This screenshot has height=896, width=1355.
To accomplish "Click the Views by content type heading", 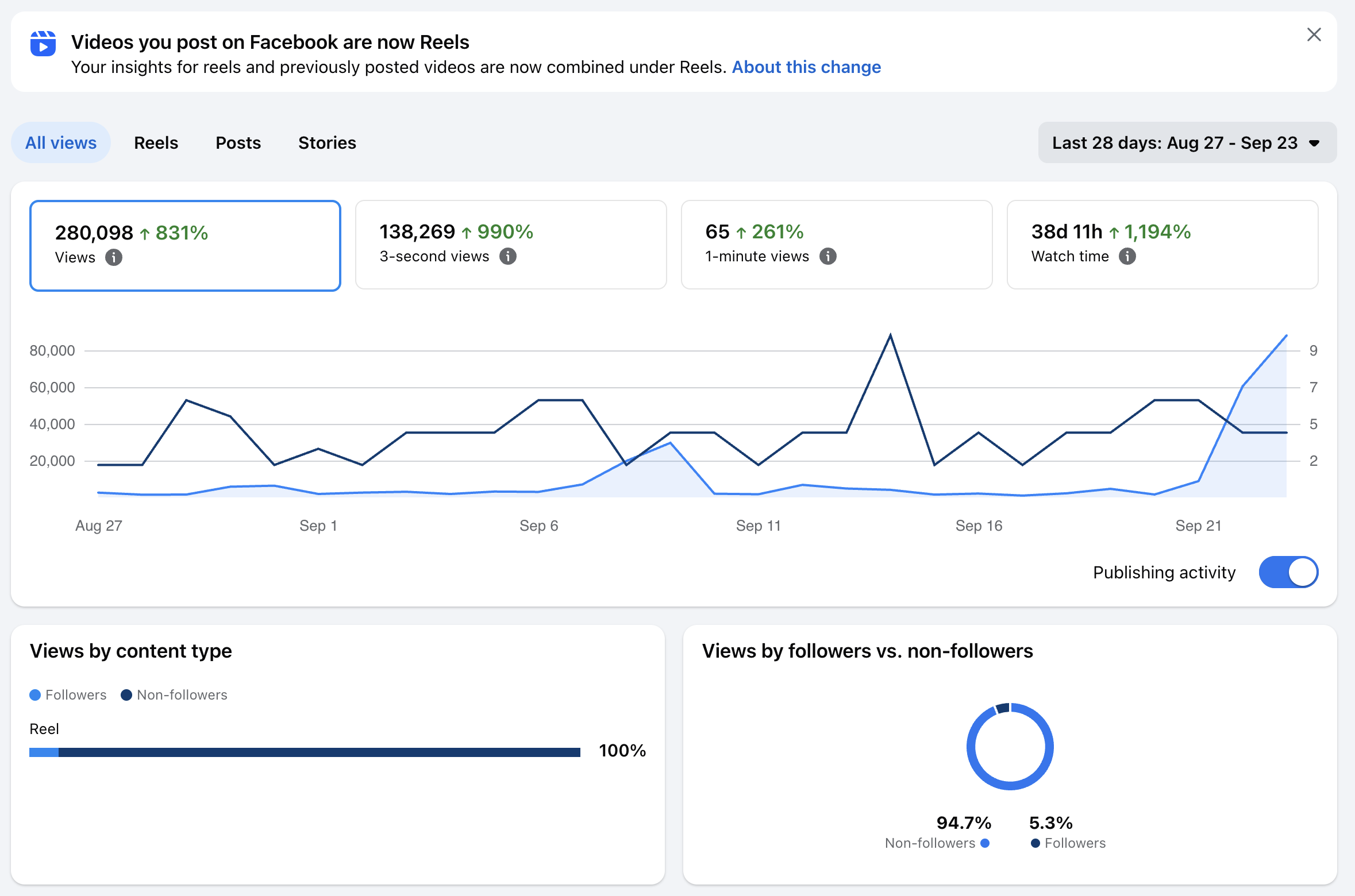I will point(131,651).
